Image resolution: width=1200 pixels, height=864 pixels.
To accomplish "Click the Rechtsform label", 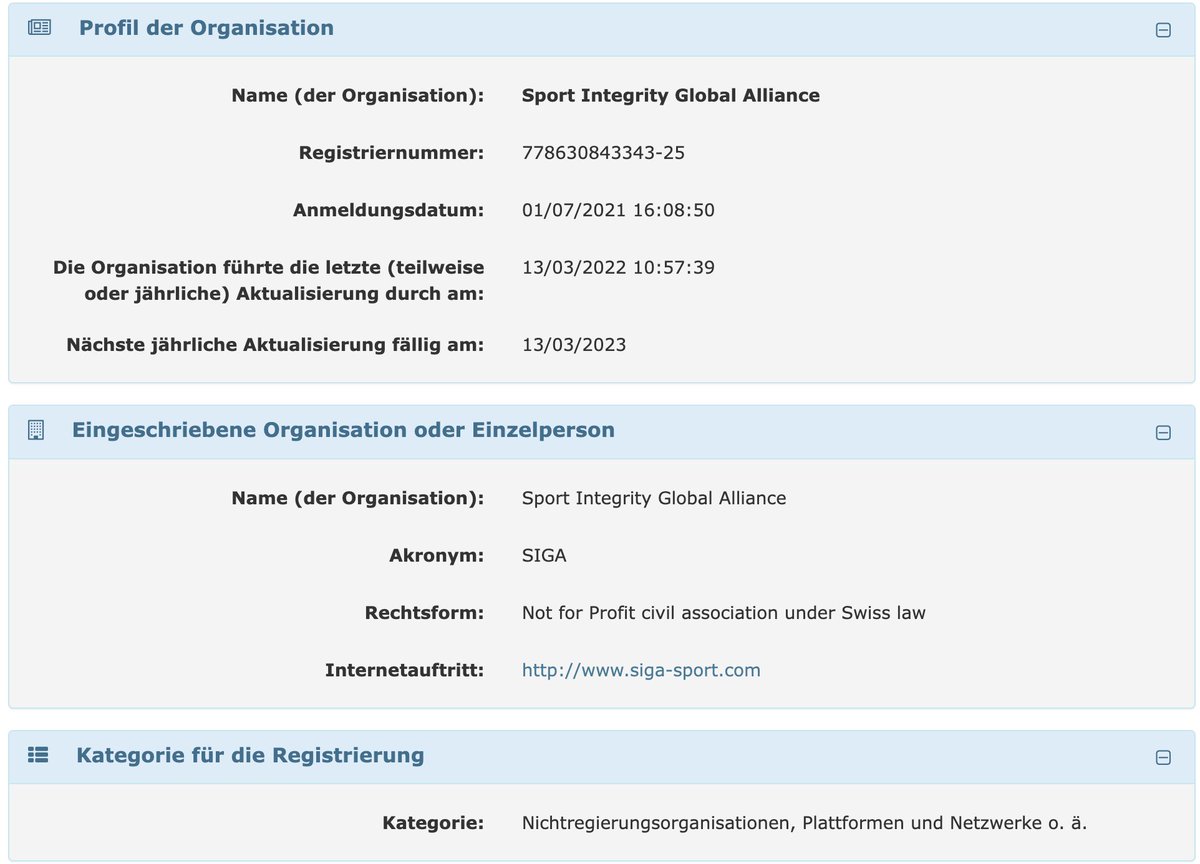I will 424,613.
